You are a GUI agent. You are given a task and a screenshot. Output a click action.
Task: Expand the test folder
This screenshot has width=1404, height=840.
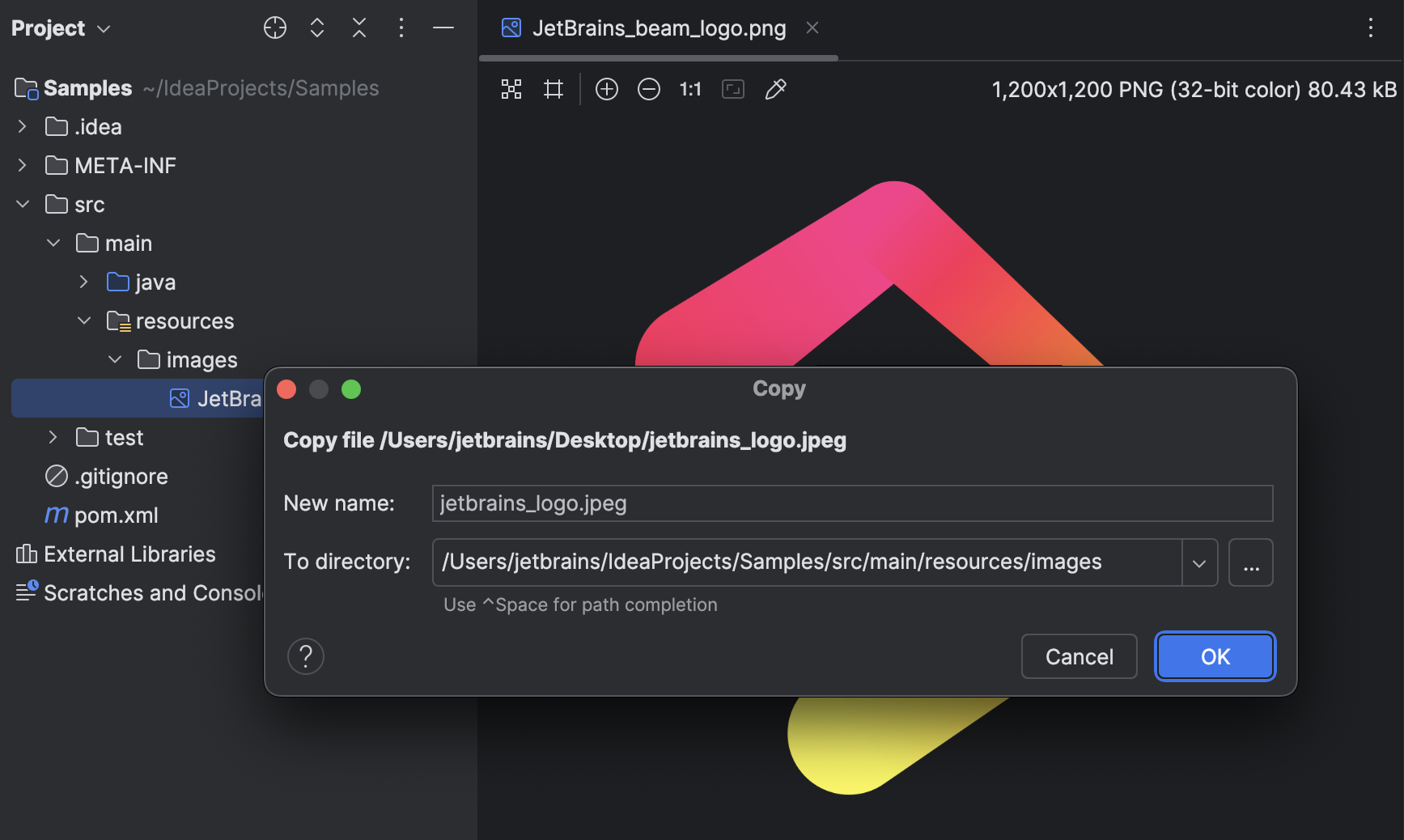click(53, 437)
